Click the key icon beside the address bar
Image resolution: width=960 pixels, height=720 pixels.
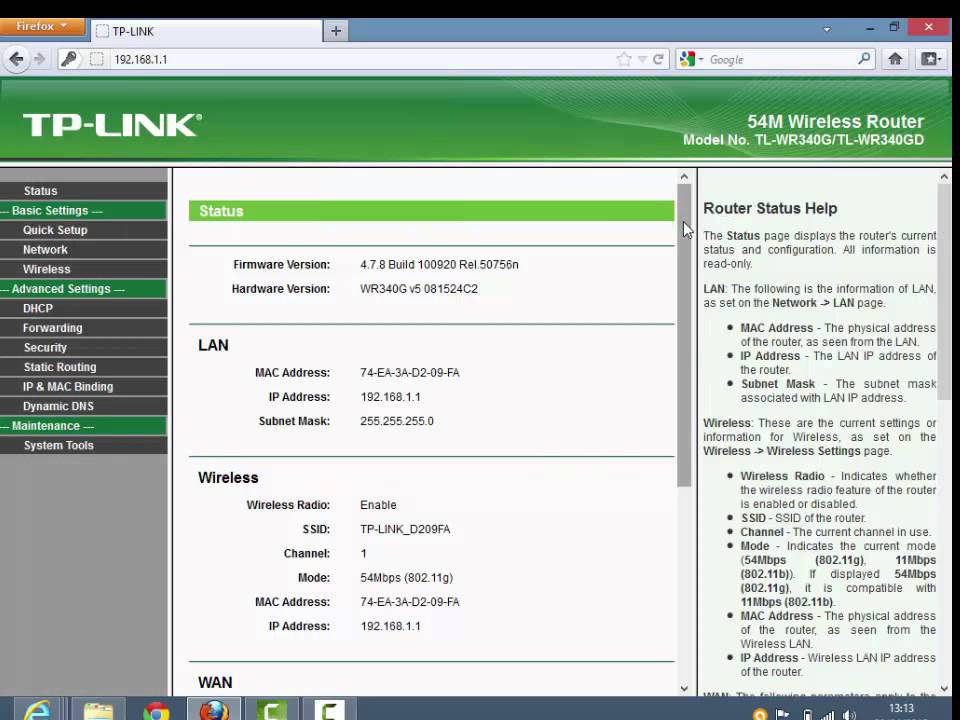[69, 59]
